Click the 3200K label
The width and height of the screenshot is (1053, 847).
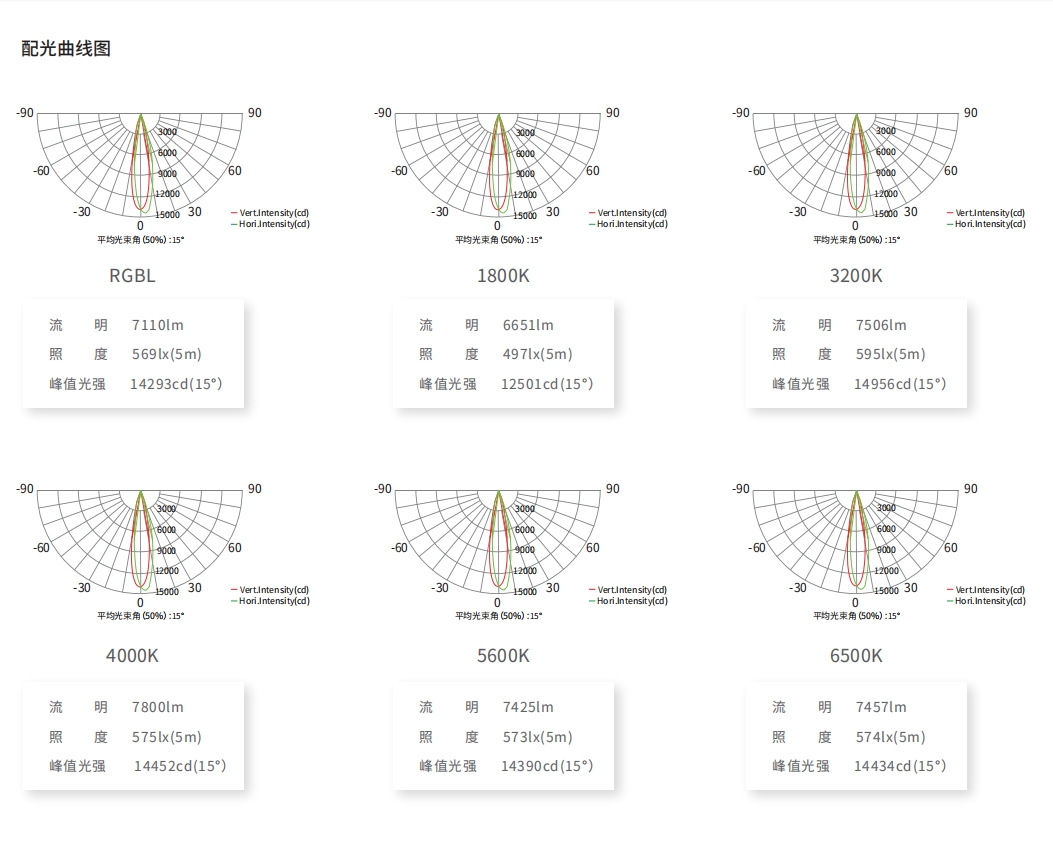tap(856, 275)
